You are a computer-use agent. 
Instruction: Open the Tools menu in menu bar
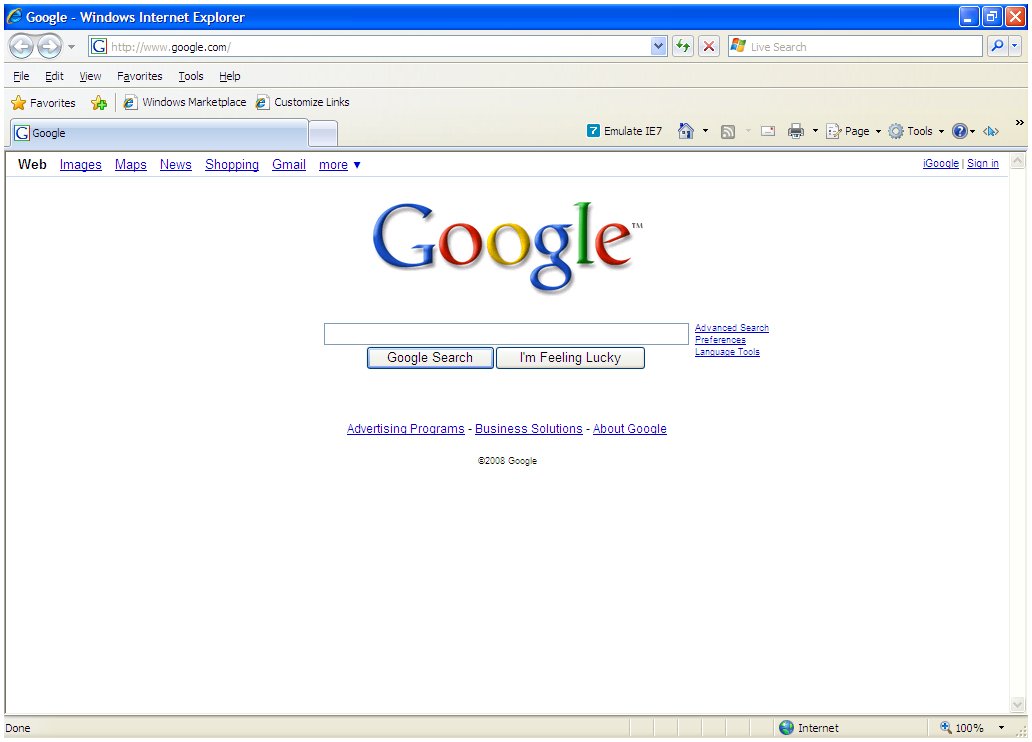(191, 76)
